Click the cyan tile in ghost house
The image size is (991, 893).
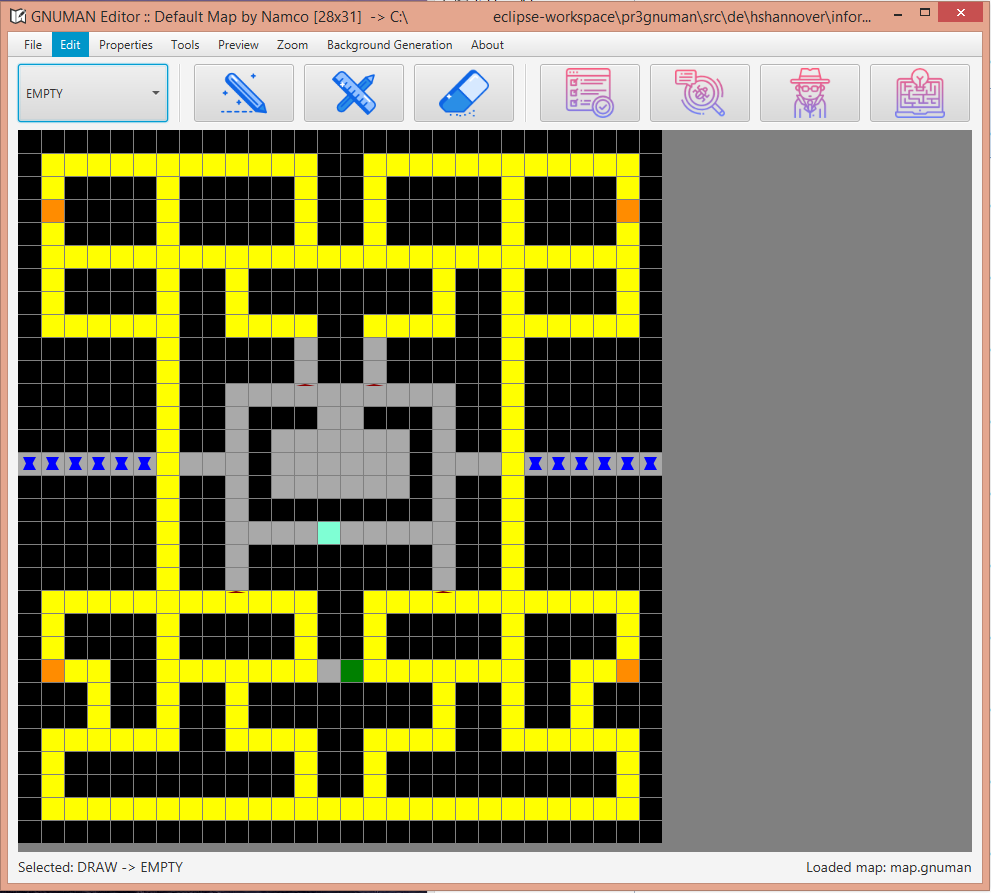pos(329,533)
